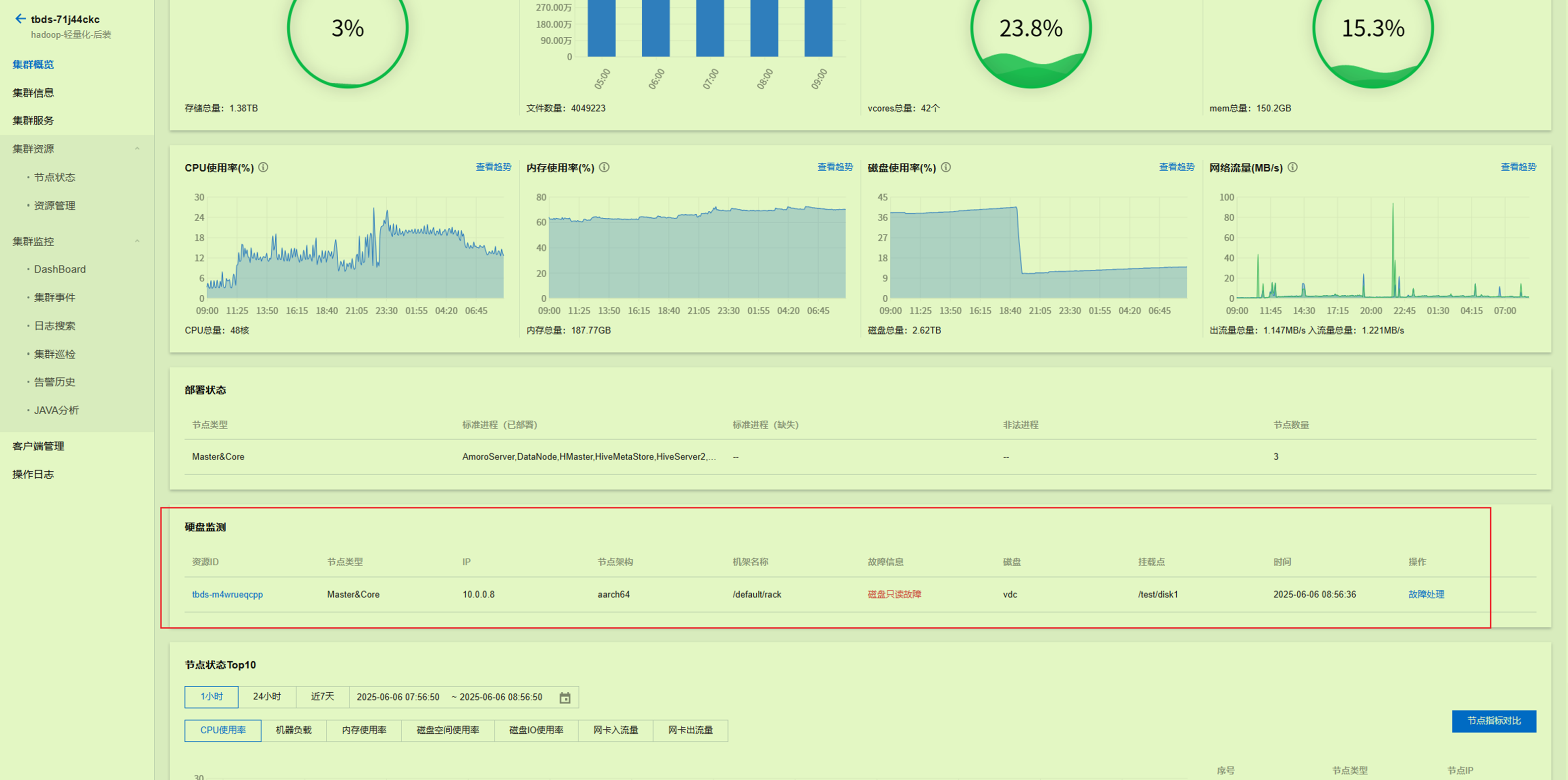1568x780 pixels.
Task: Select the 近7天 time range option
Action: click(x=322, y=697)
